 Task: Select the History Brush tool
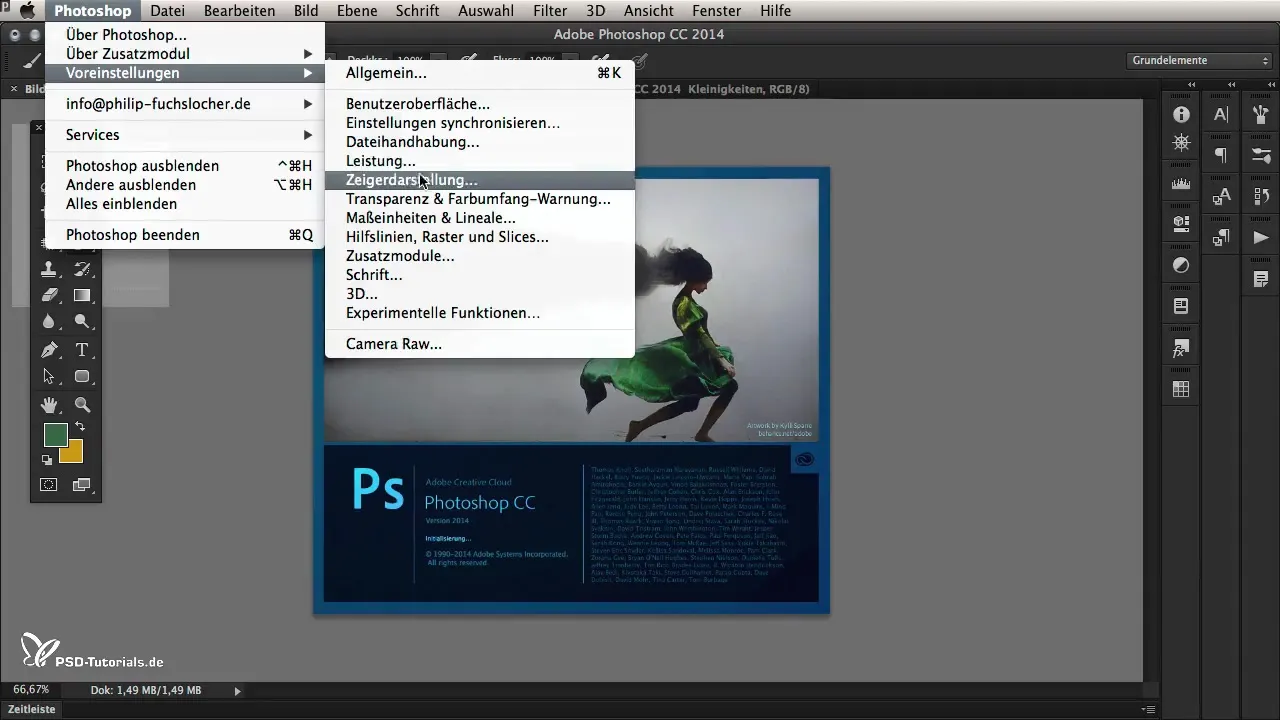pos(82,269)
